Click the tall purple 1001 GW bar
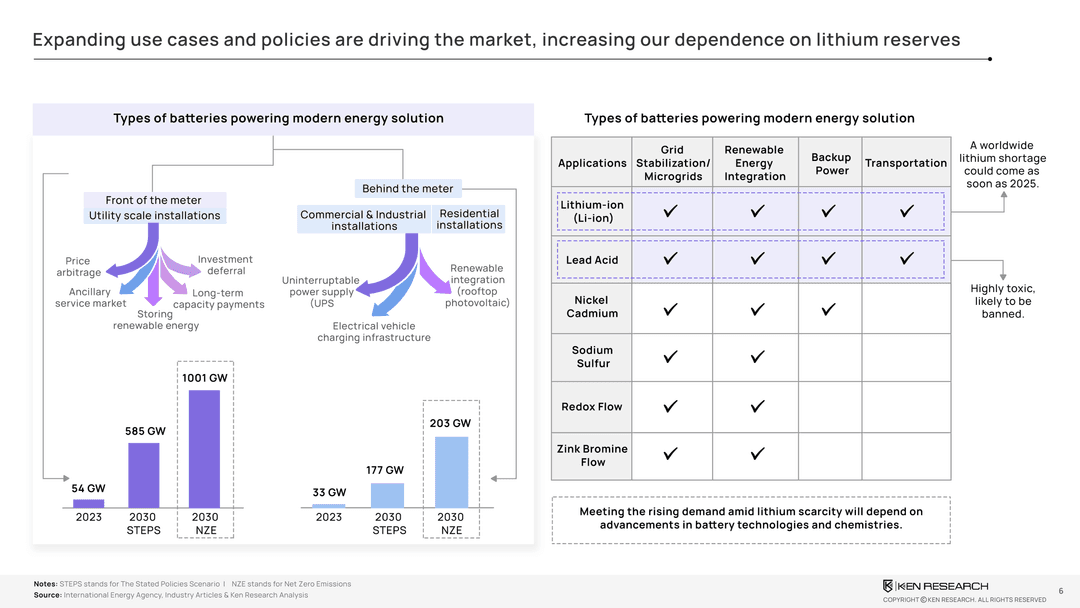 (x=204, y=448)
